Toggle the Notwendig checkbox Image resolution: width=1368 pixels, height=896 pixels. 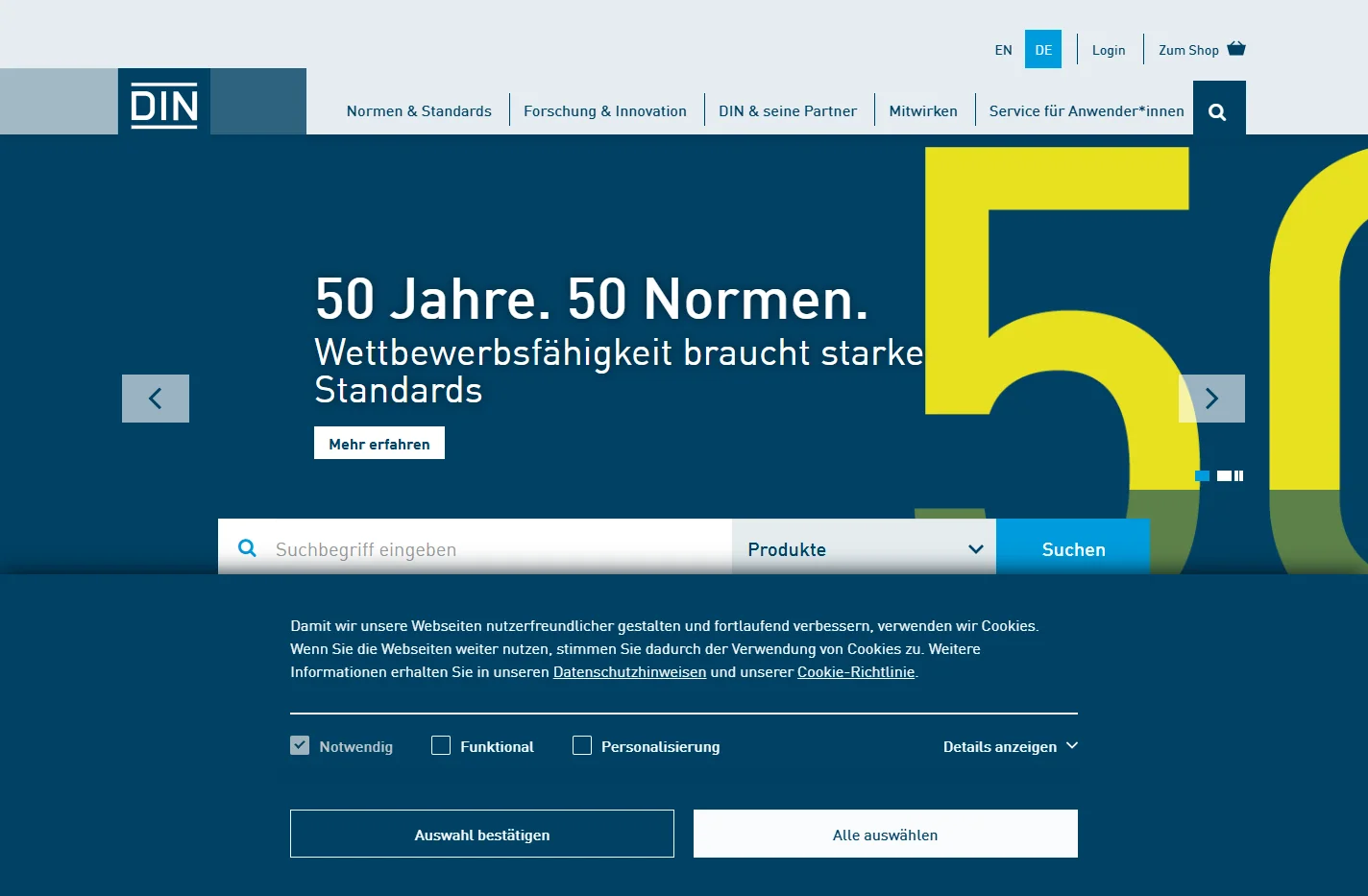(x=300, y=745)
